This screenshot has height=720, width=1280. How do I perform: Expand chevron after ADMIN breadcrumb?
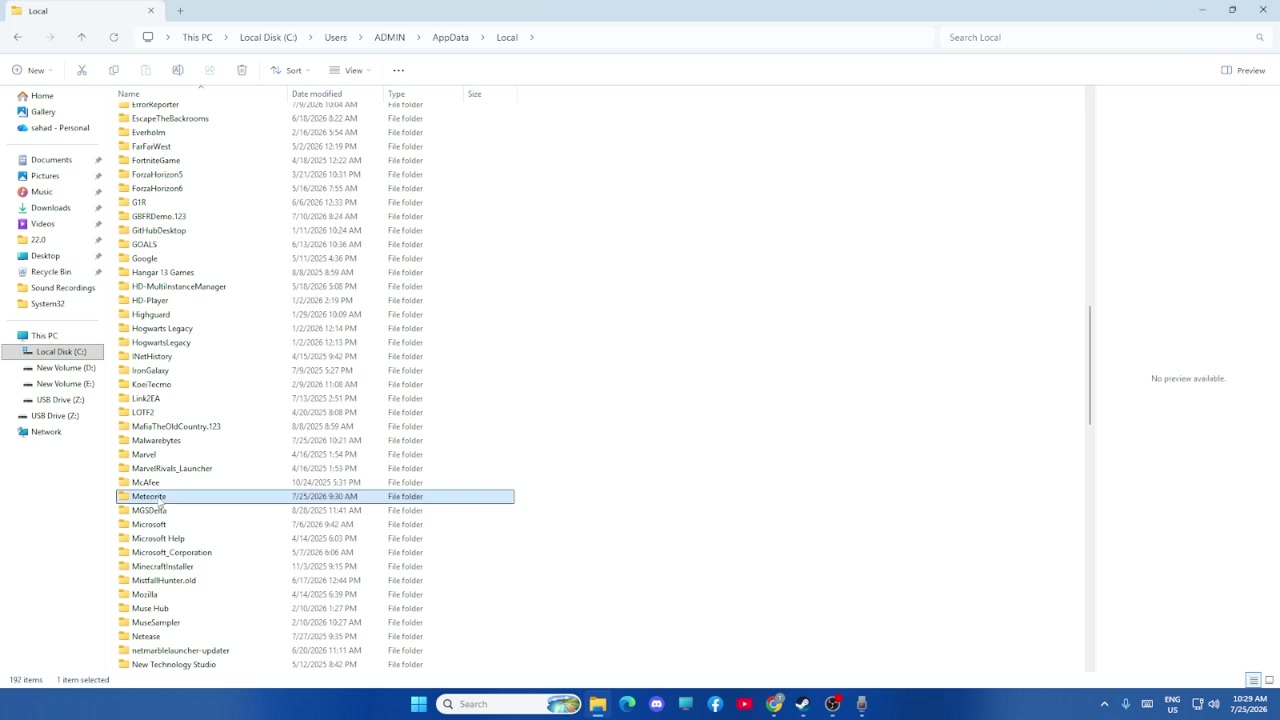tap(419, 37)
